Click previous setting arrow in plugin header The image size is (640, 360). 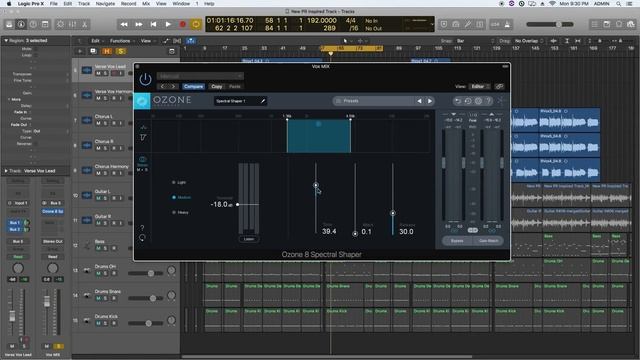click(163, 87)
